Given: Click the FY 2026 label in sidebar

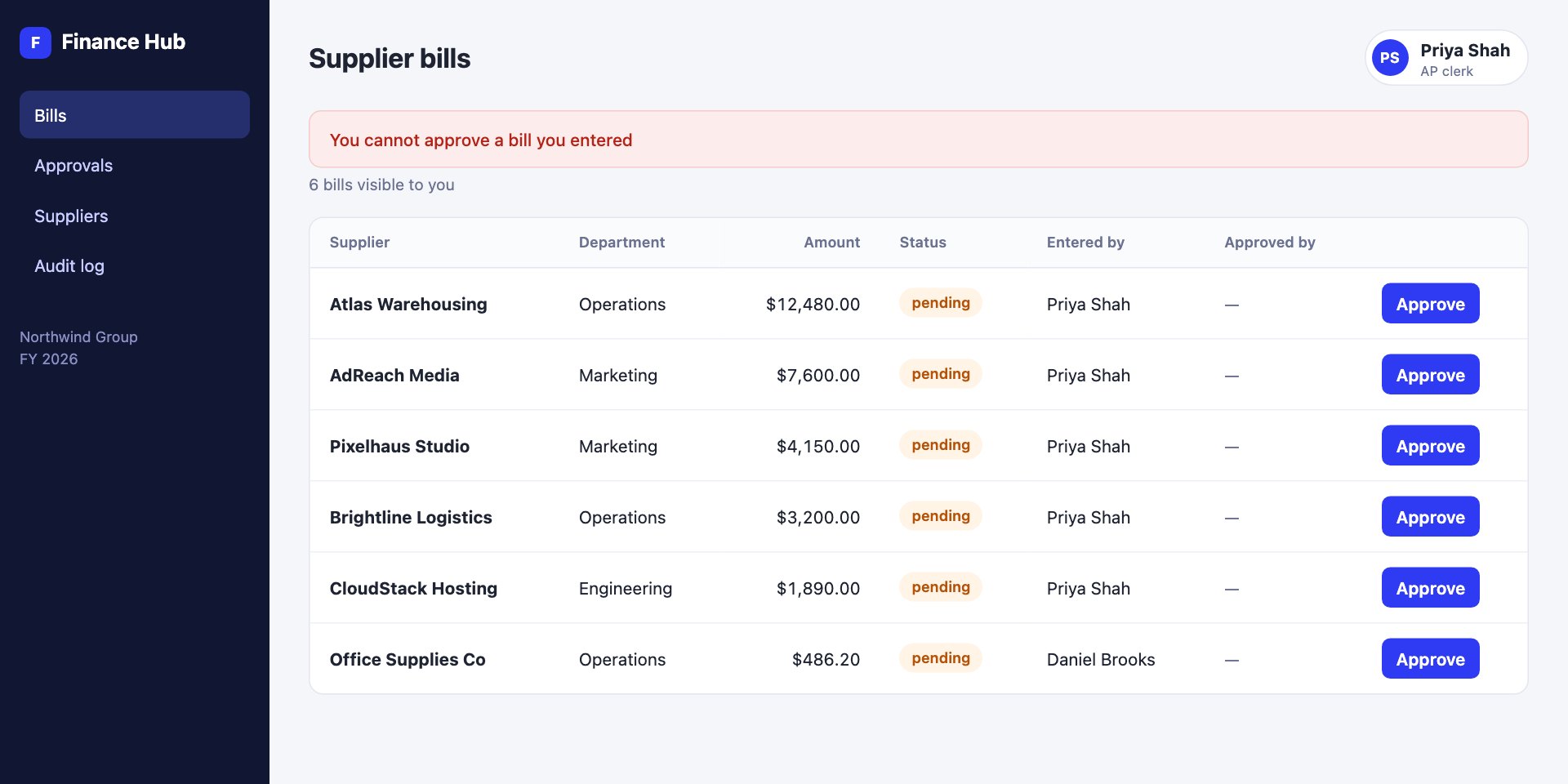Looking at the screenshot, I should [49, 359].
